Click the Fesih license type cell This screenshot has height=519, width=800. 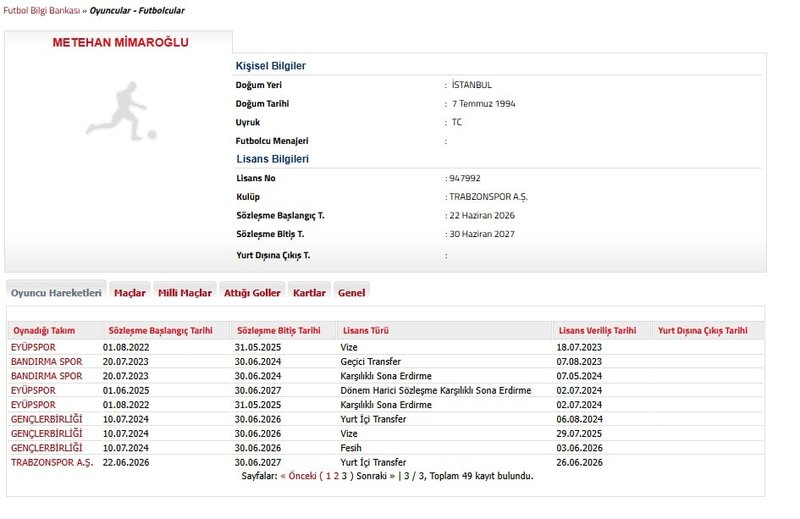click(351, 448)
